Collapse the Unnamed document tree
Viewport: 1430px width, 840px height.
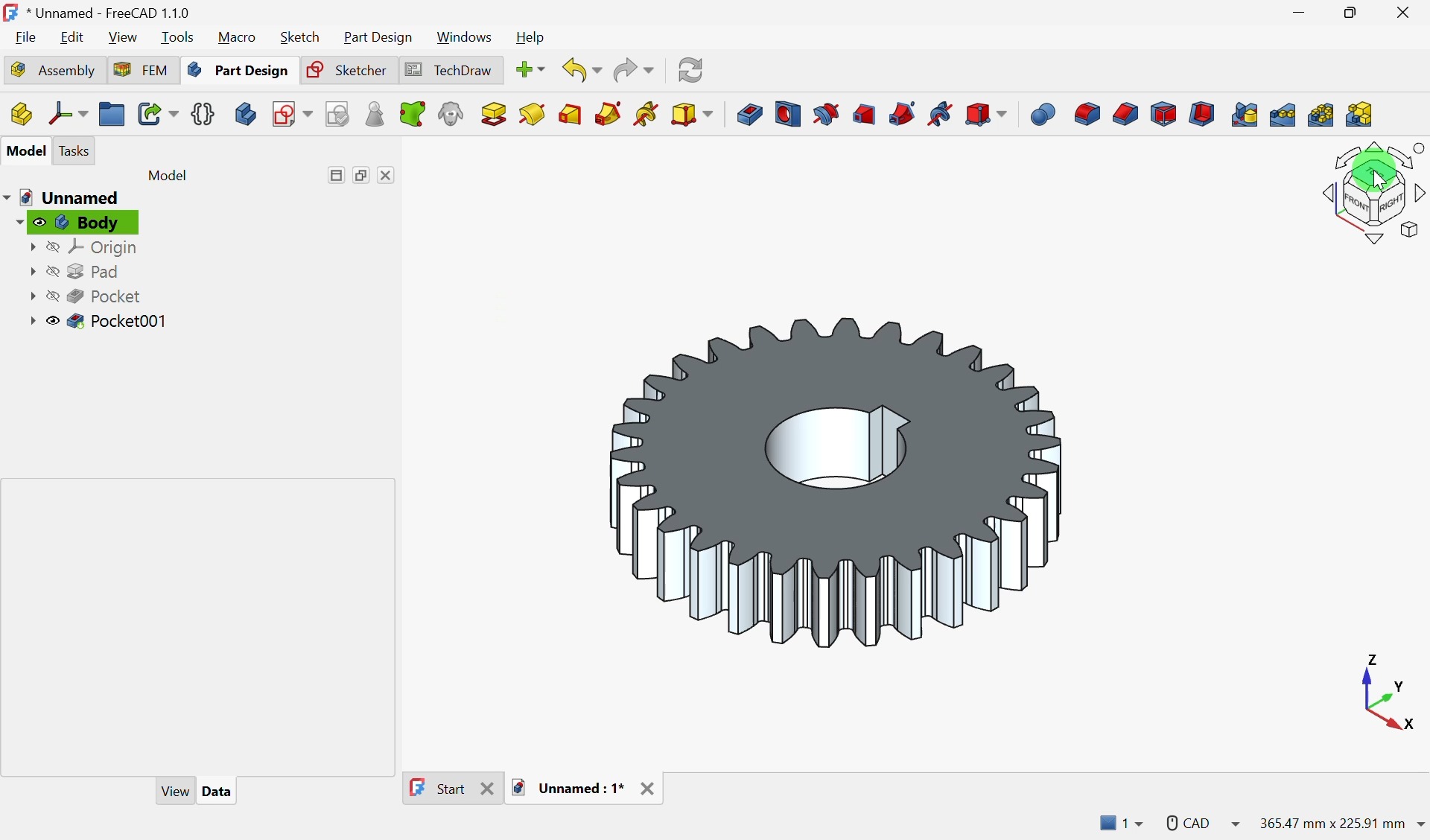click(7, 198)
